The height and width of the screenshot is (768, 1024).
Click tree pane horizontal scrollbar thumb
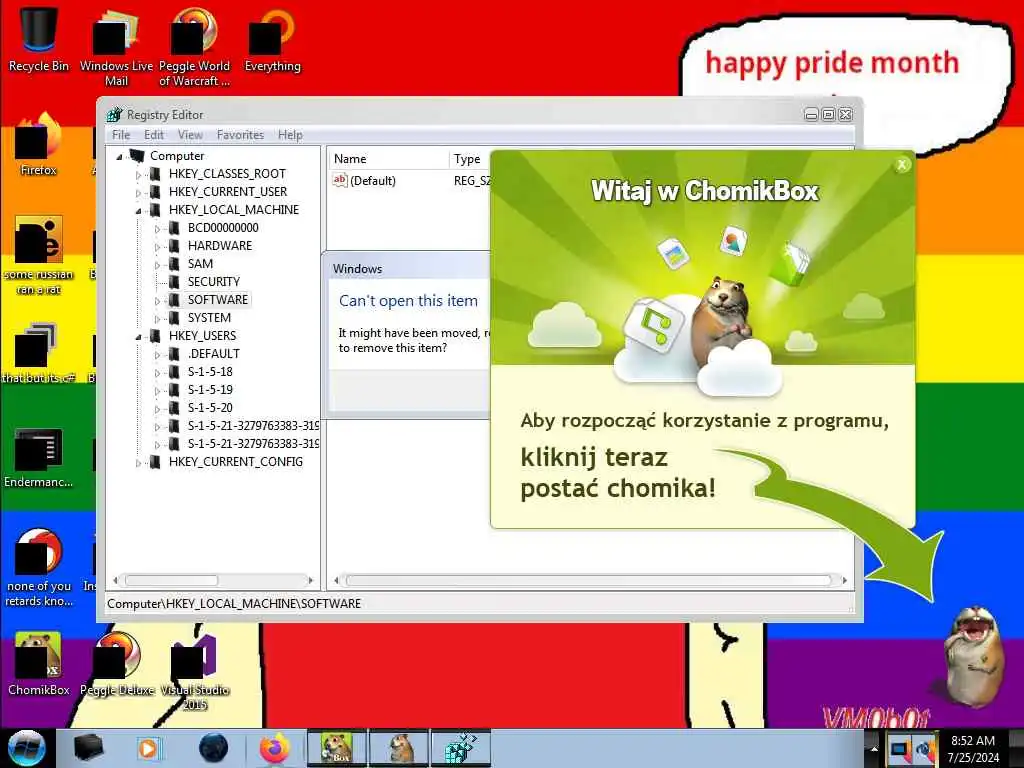(171, 581)
